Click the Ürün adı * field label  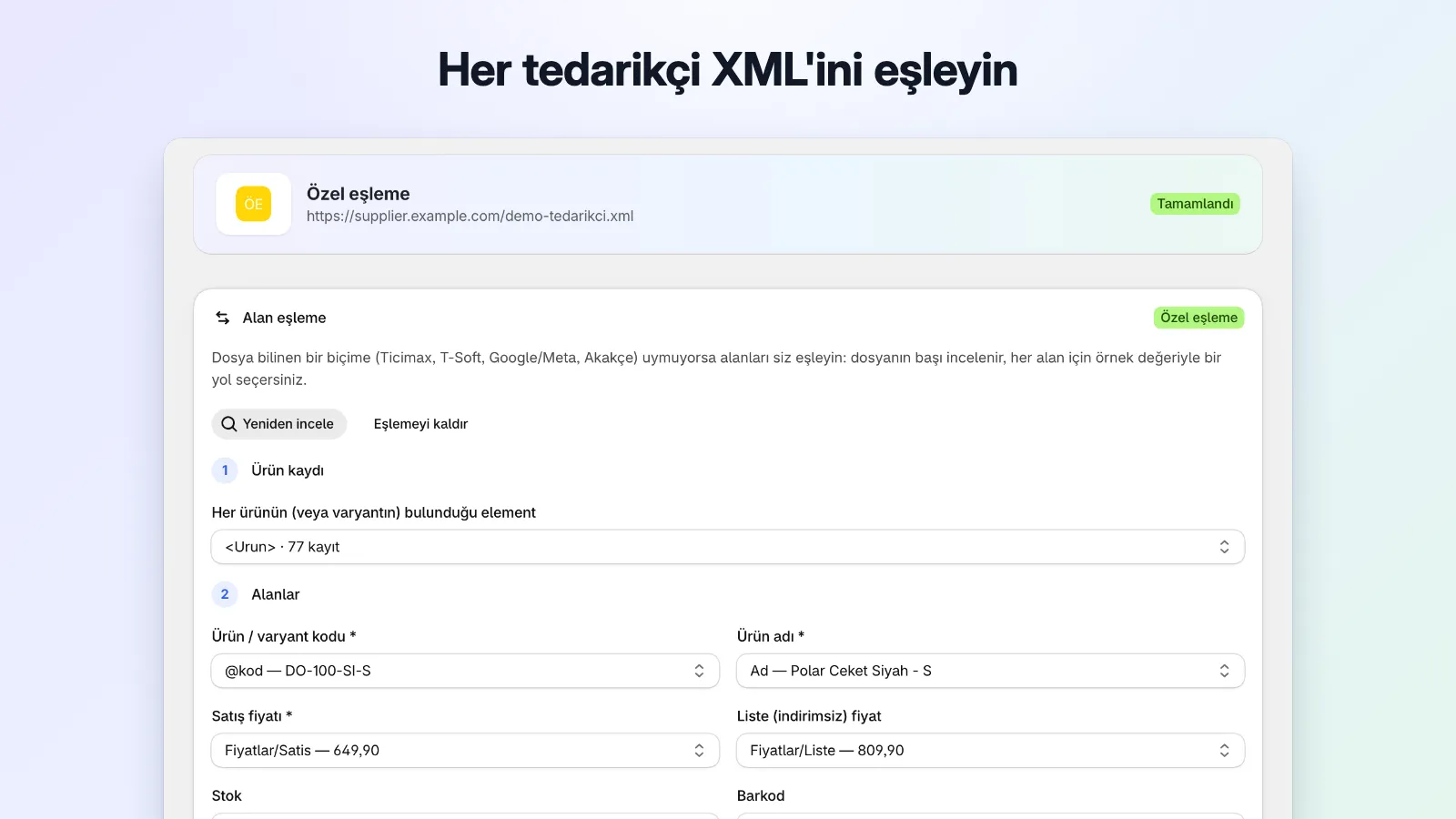pos(771,636)
